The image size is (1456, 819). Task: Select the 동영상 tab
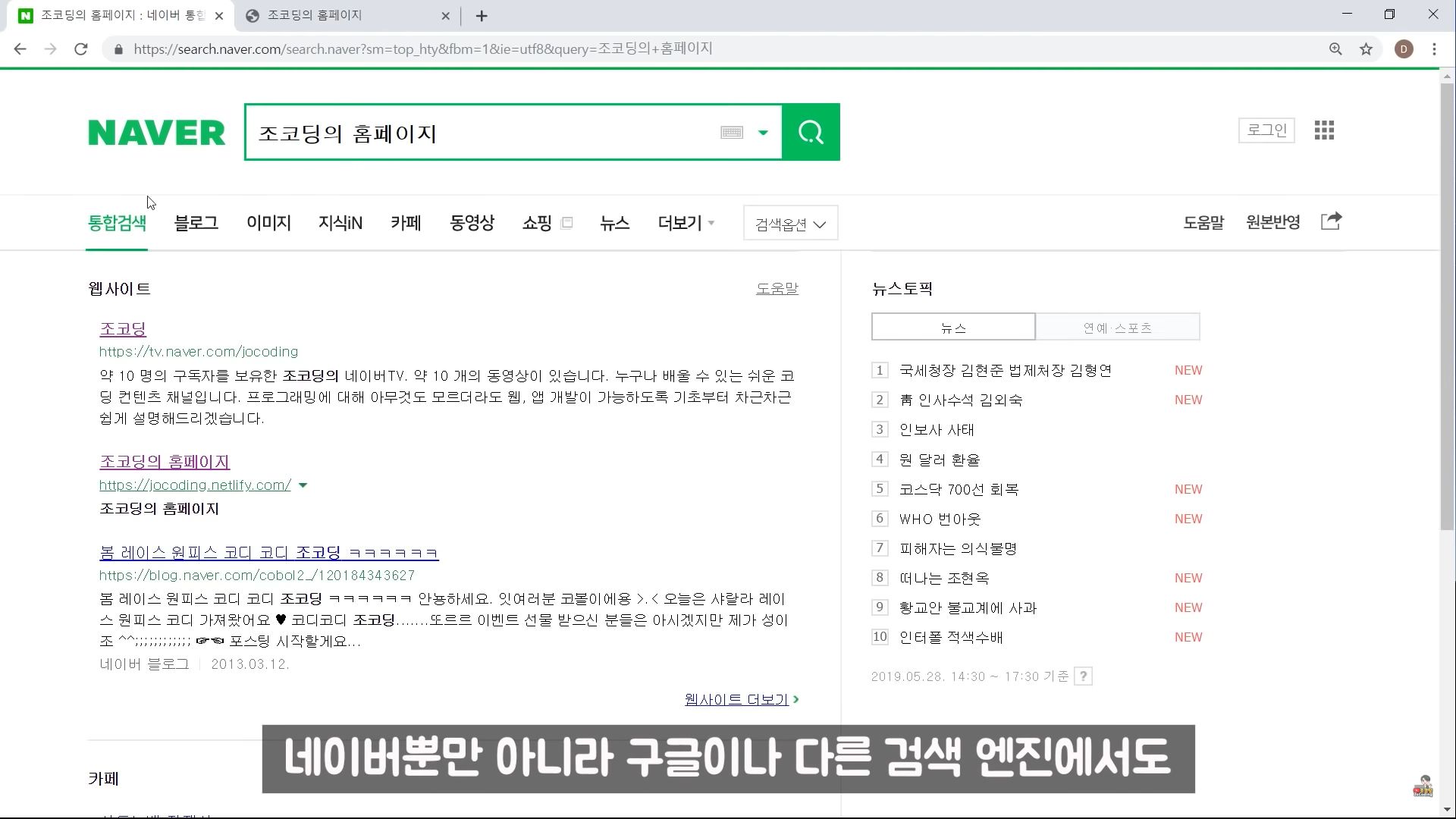click(472, 223)
